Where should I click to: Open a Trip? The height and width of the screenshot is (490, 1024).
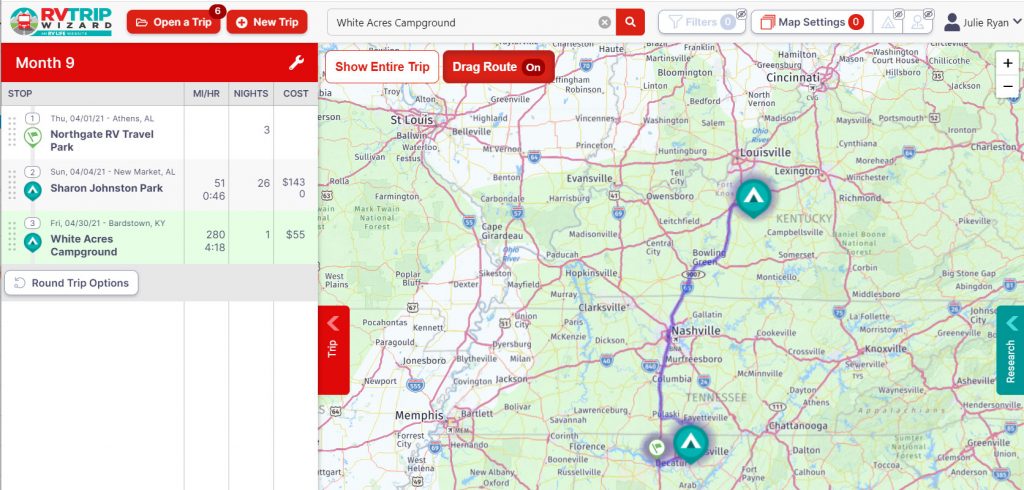[174, 22]
